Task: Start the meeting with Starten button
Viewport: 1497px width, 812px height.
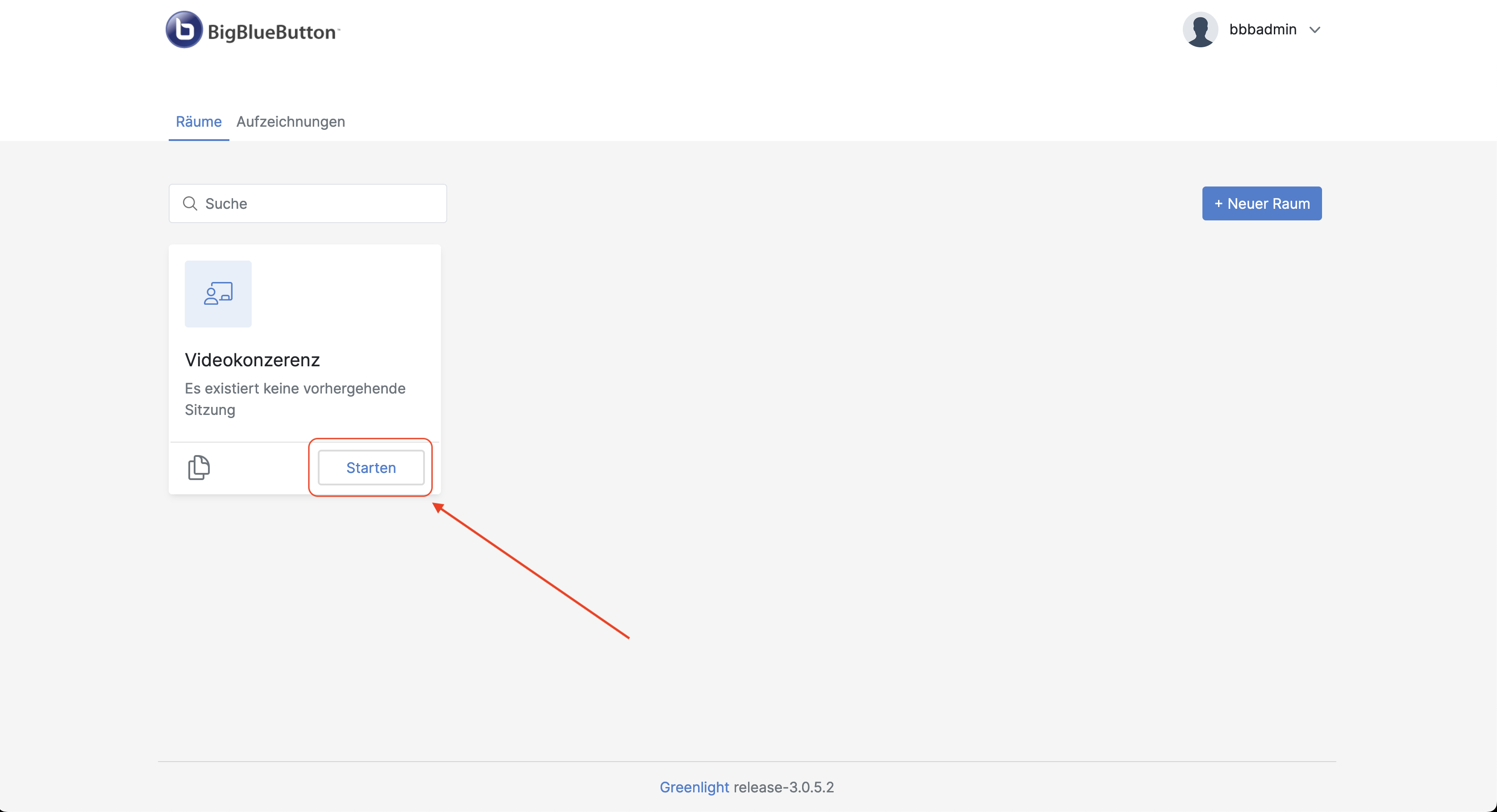Action: tap(371, 468)
